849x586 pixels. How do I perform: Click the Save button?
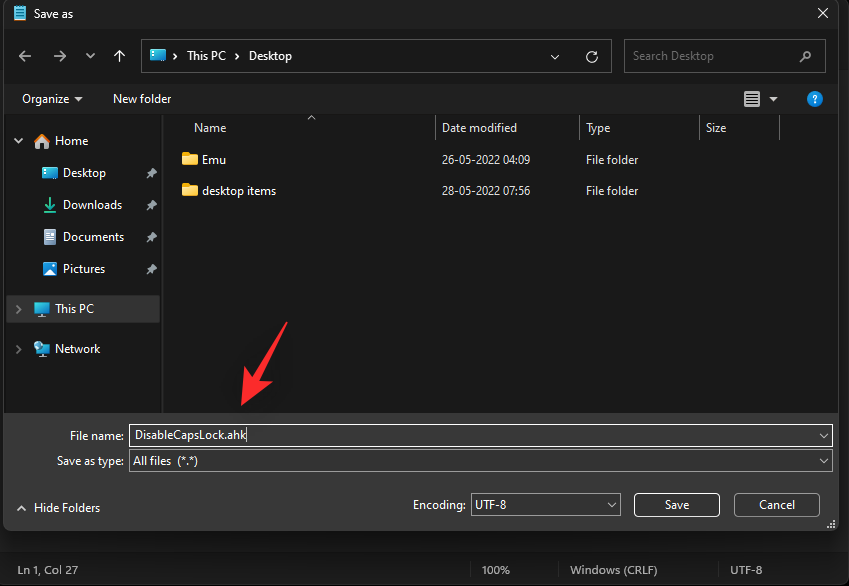click(x=677, y=505)
